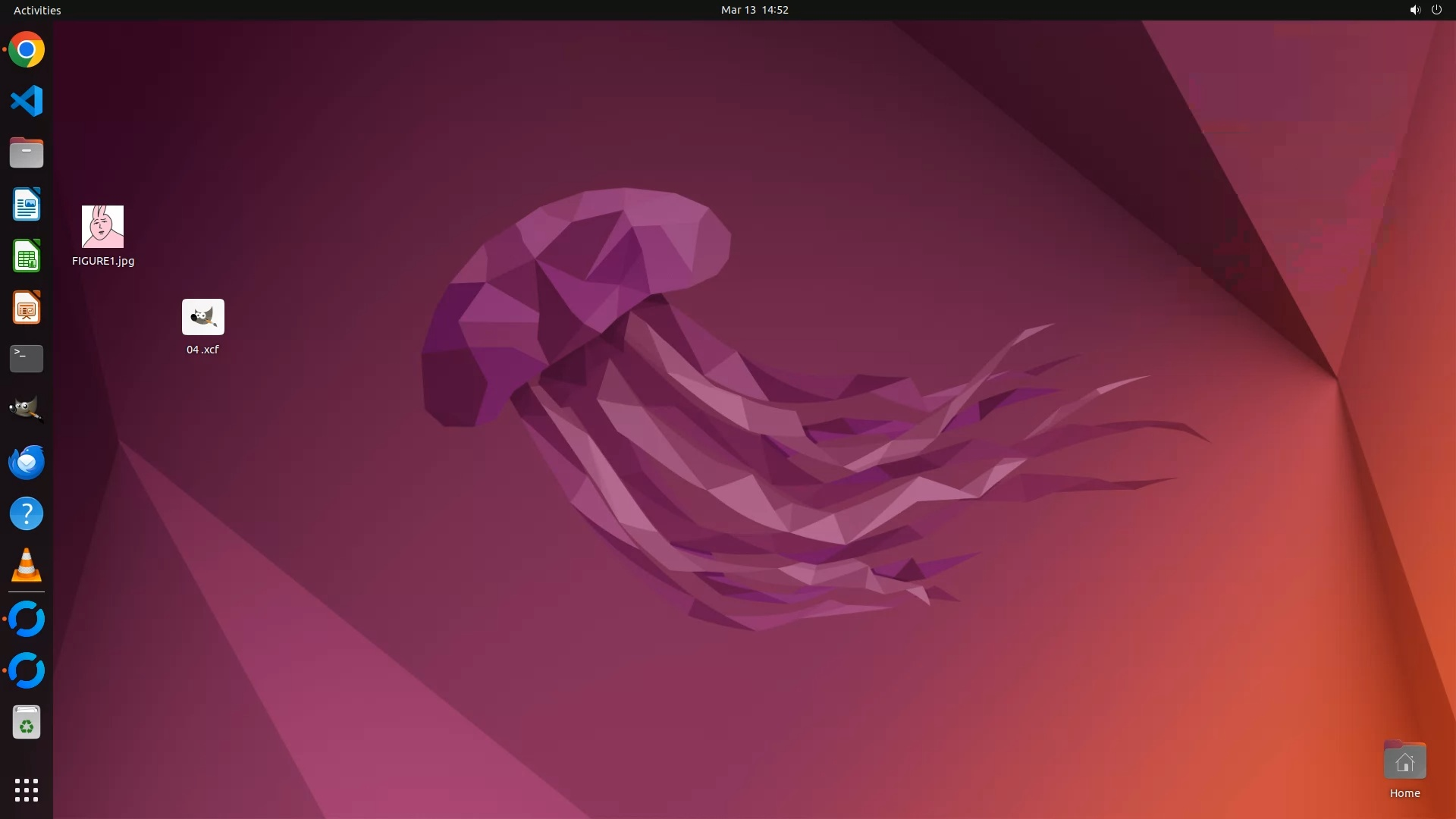Open the clock calendar menu
The width and height of the screenshot is (1456, 819).
(754, 10)
